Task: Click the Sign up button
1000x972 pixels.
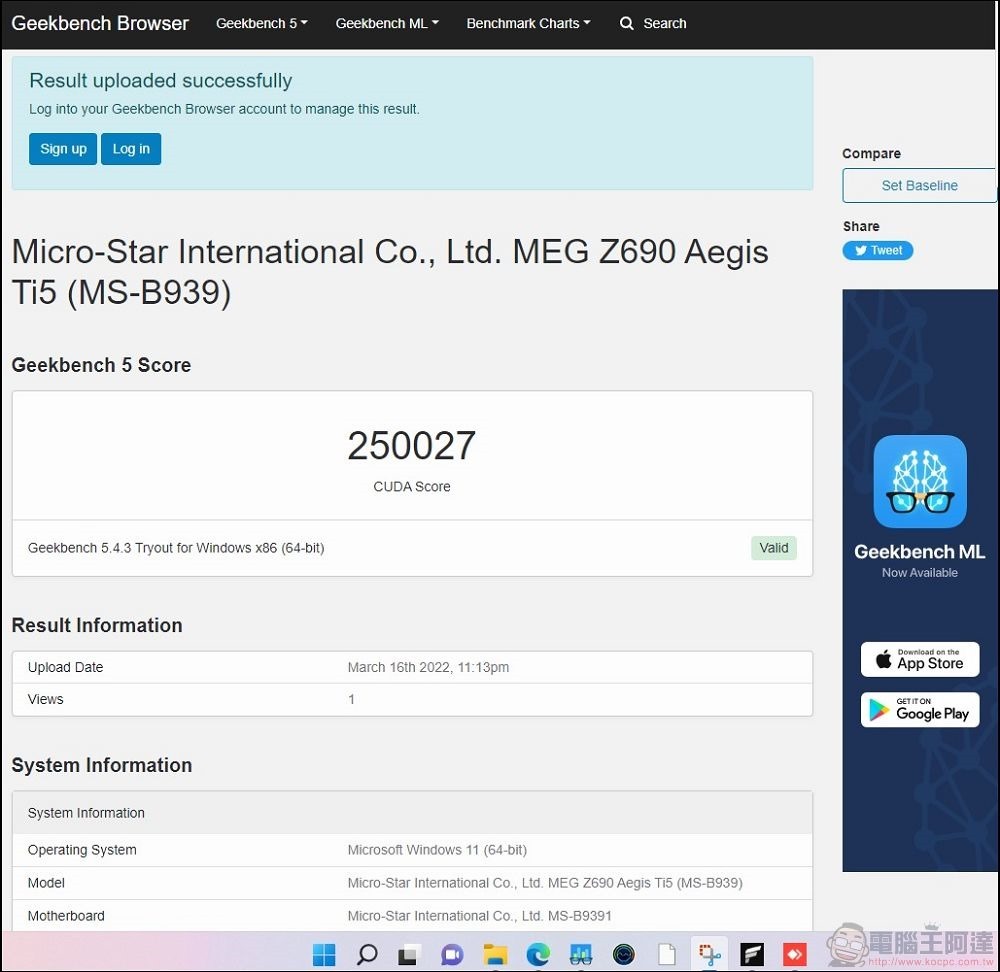Action: click(63, 149)
